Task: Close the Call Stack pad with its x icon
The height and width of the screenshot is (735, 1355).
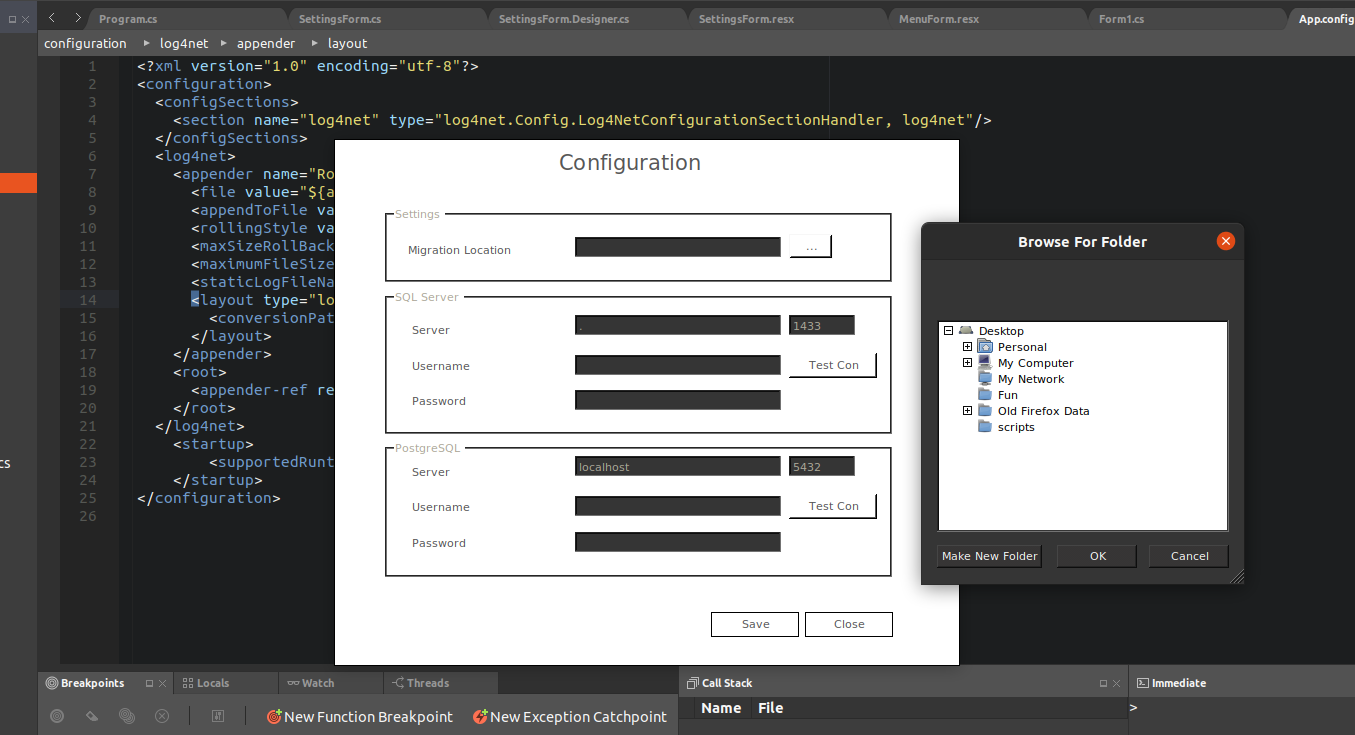Action: pyautogui.click(x=1117, y=683)
